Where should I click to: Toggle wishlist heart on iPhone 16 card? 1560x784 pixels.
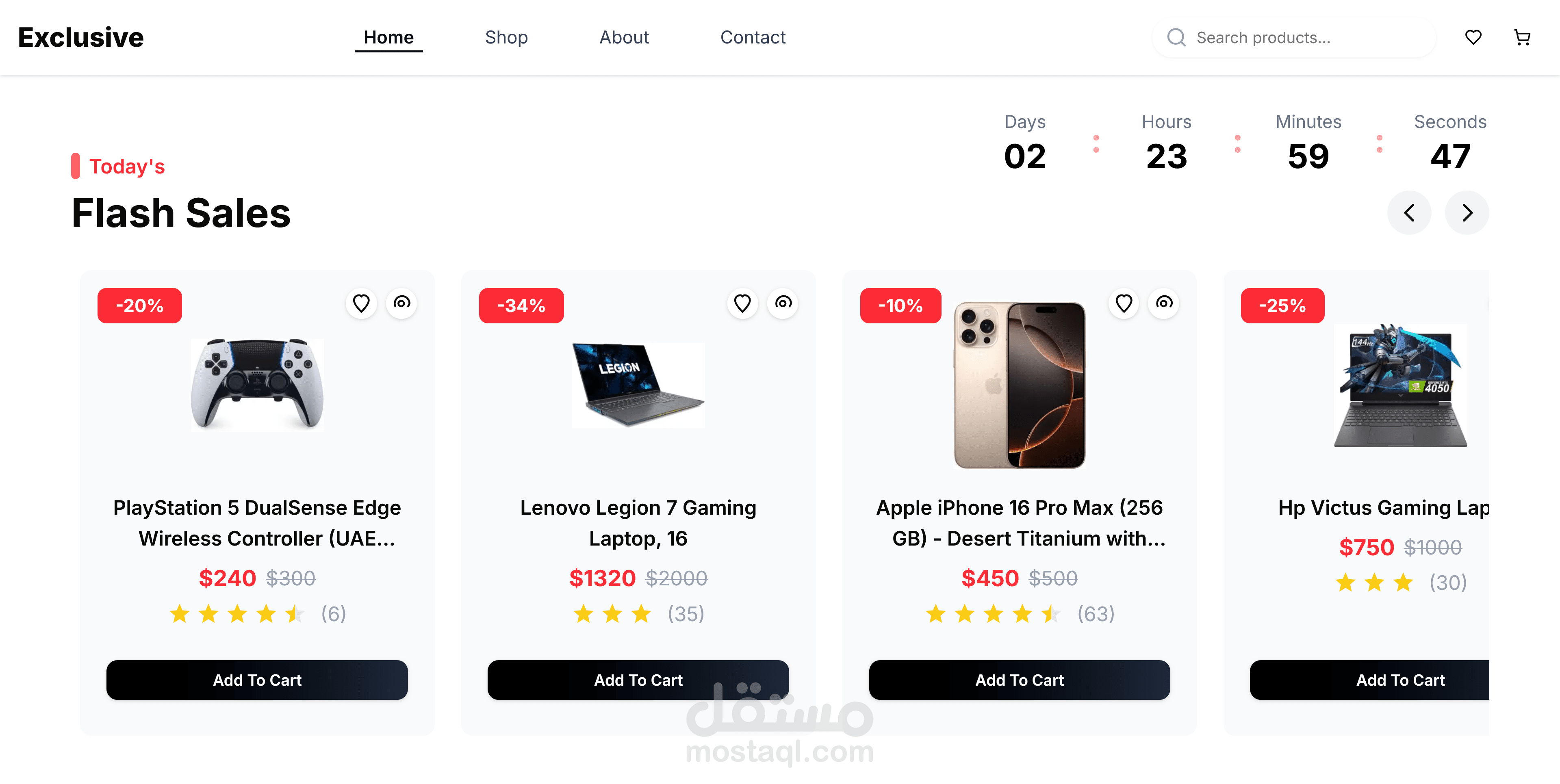pyautogui.click(x=1124, y=303)
